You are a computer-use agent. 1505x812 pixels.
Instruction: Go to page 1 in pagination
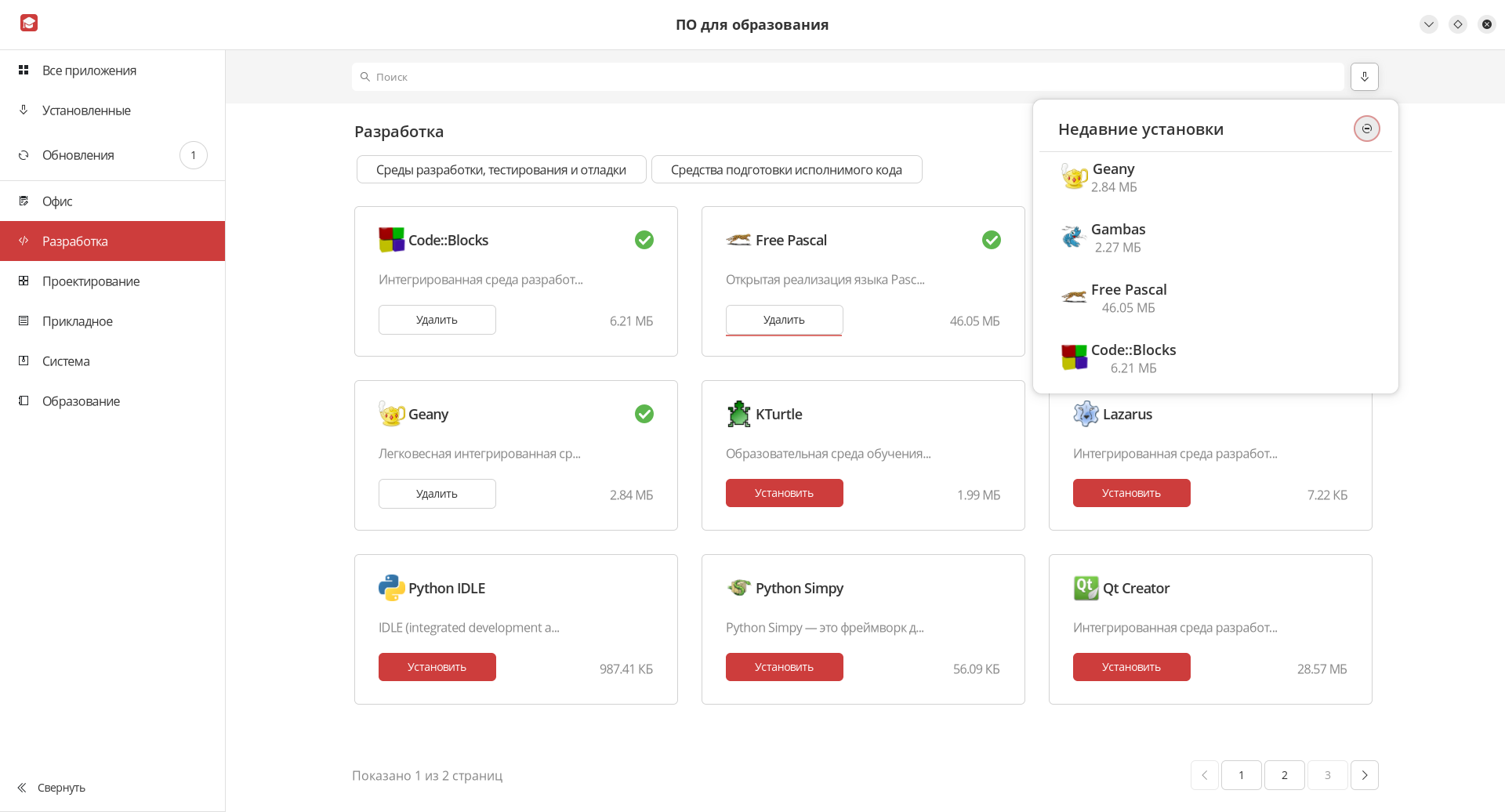[1241, 775]
